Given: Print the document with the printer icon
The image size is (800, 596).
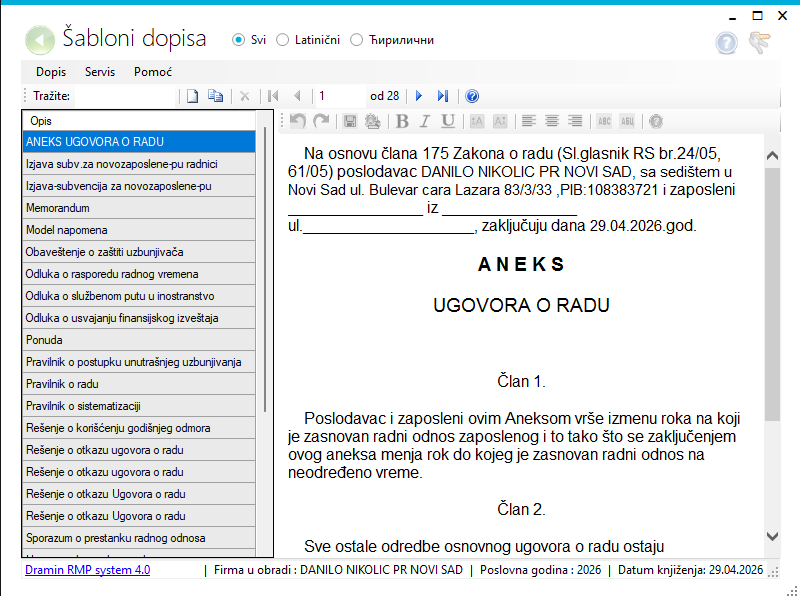Looking at the screenshot, I should tap(373, 121).
